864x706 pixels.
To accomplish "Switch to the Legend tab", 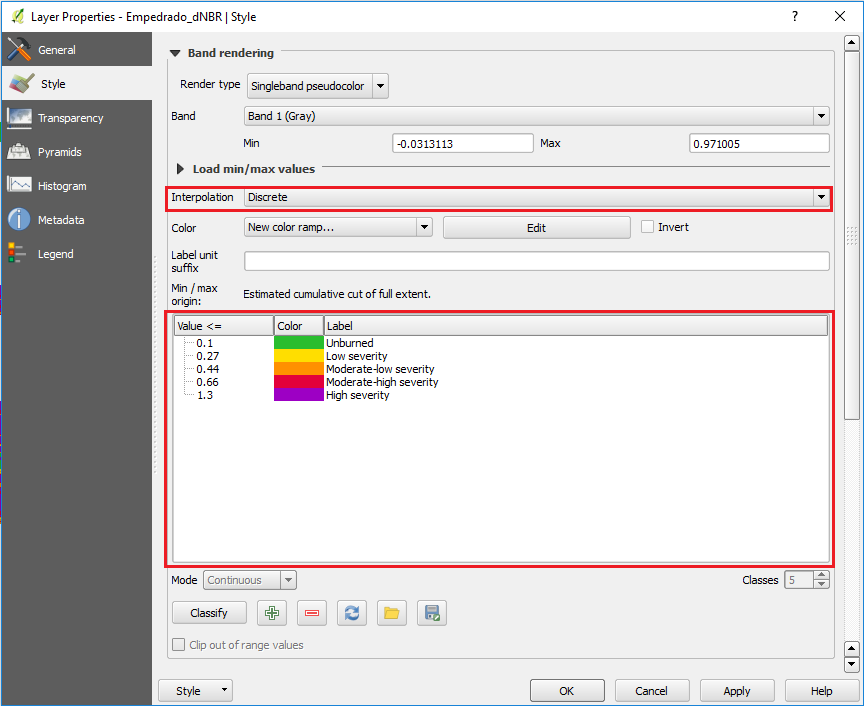I will [x=56, y=254].
